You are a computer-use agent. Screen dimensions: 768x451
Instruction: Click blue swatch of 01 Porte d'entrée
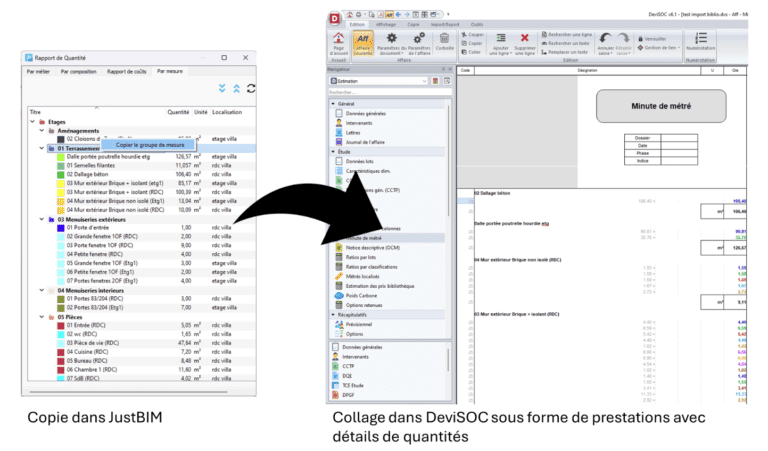click(x=61, y=228)
